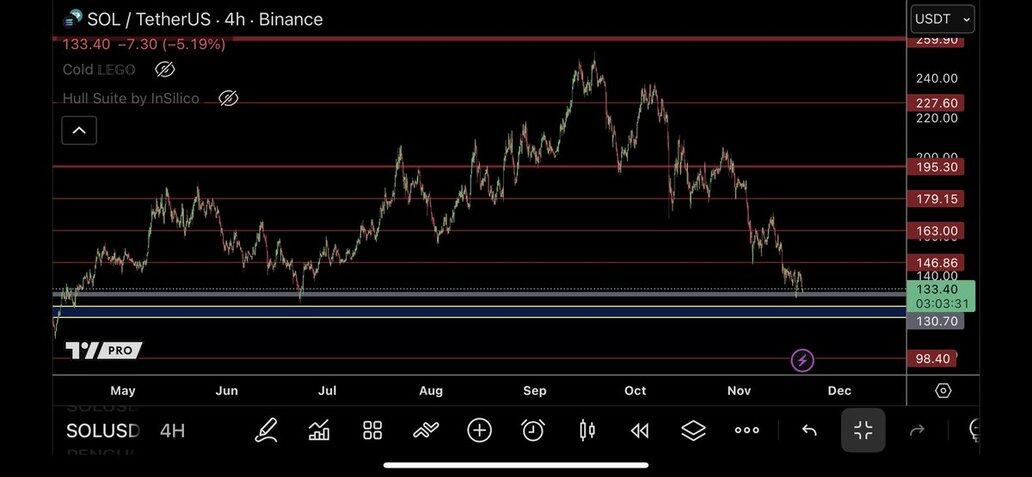Click the purple lightning bolt icon
Screen dimensions: 1032x477
pyautogui.click(x=802, y=360)
